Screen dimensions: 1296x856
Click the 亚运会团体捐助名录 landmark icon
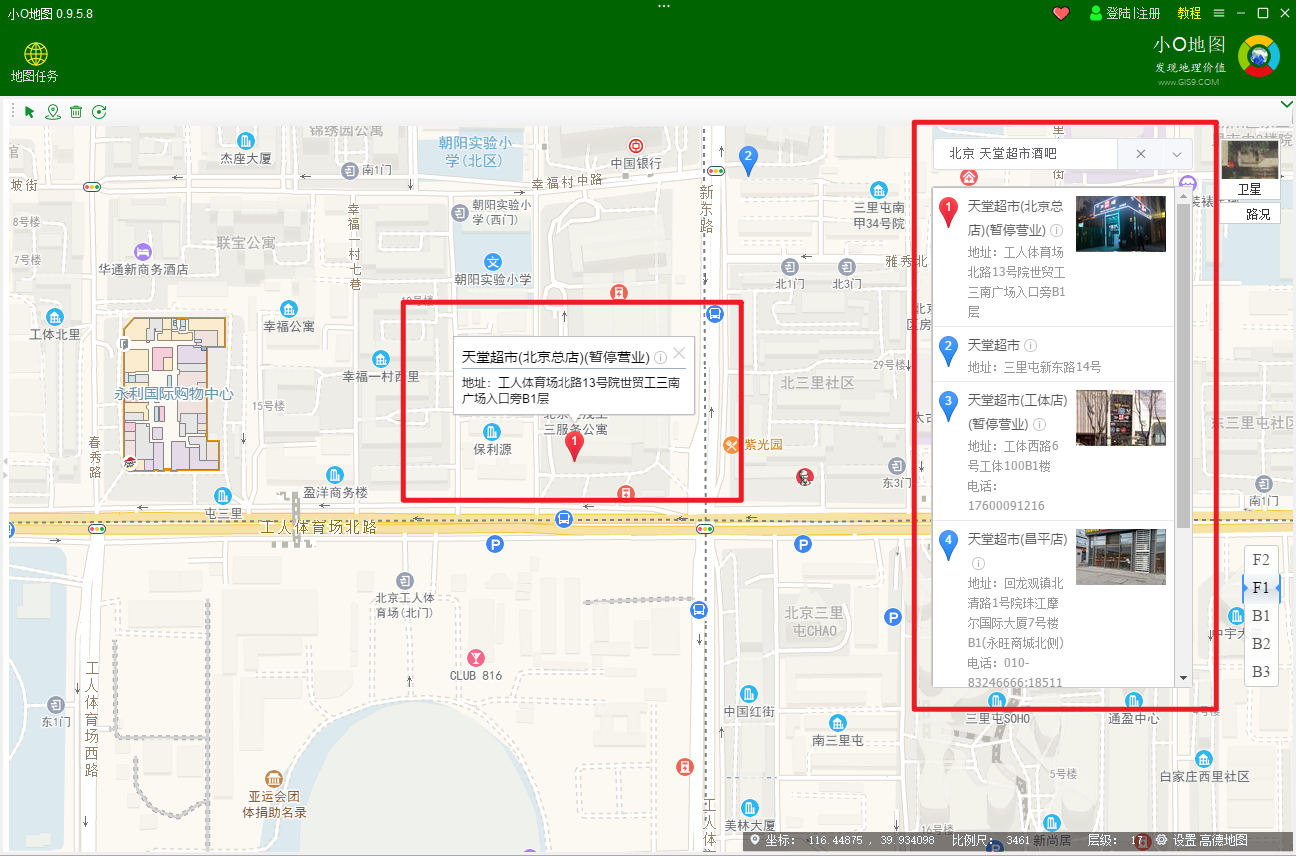[273, 778]
